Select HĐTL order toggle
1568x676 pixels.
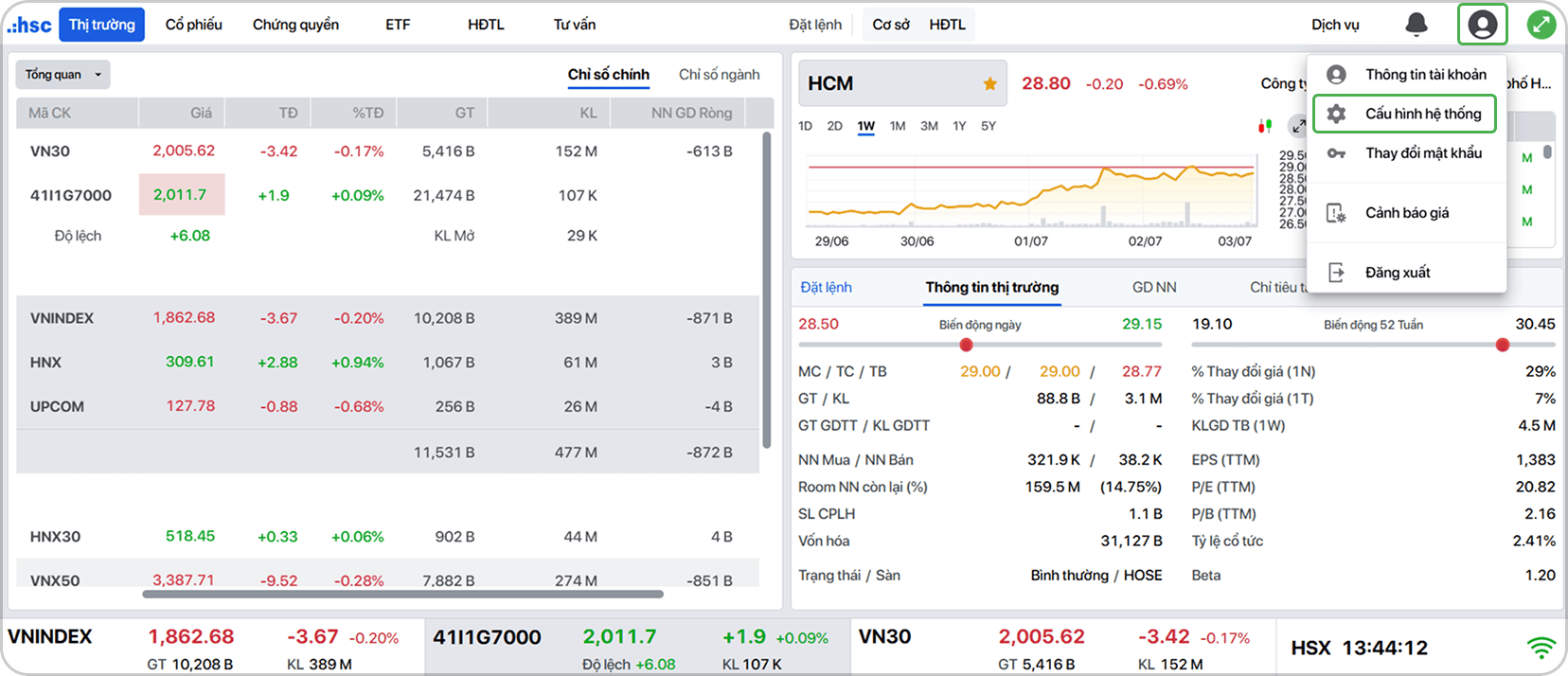tap(947, 25)
